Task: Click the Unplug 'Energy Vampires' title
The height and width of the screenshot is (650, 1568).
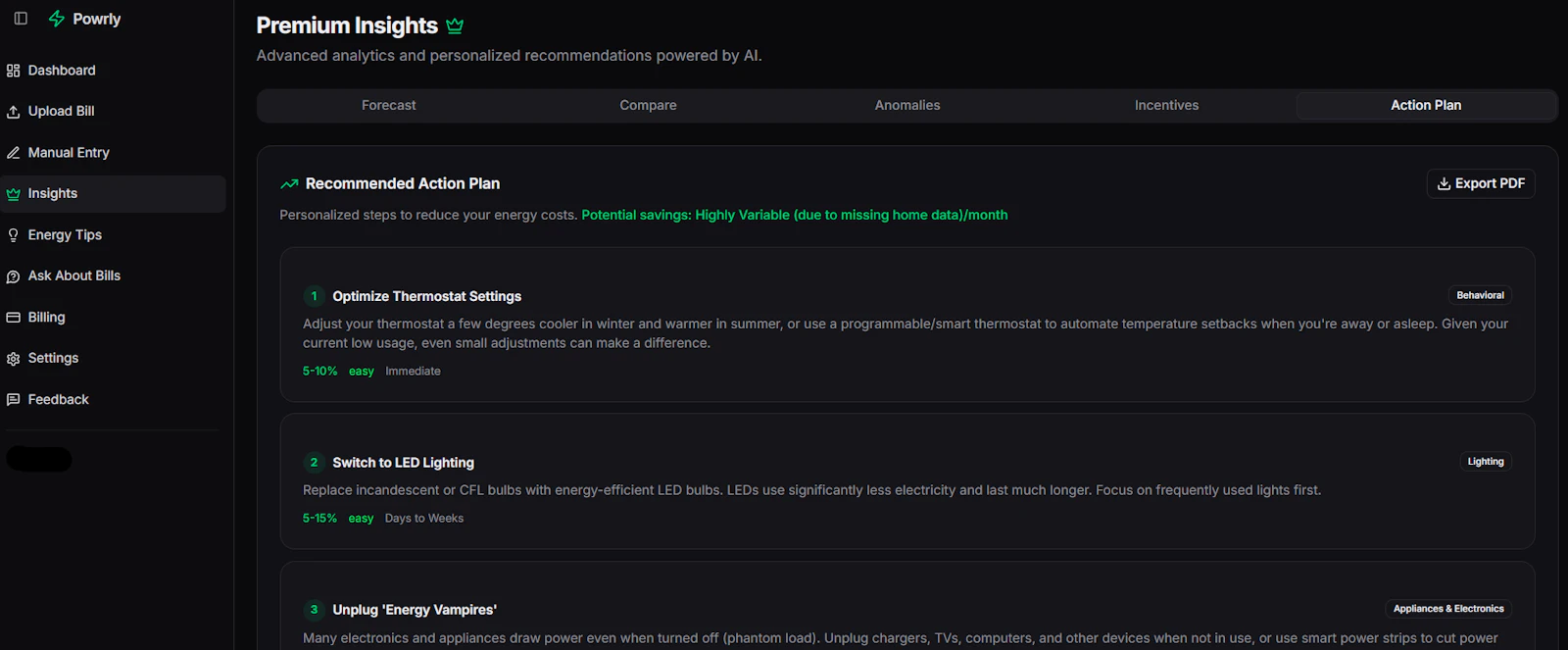Action: tap(415, 610)
